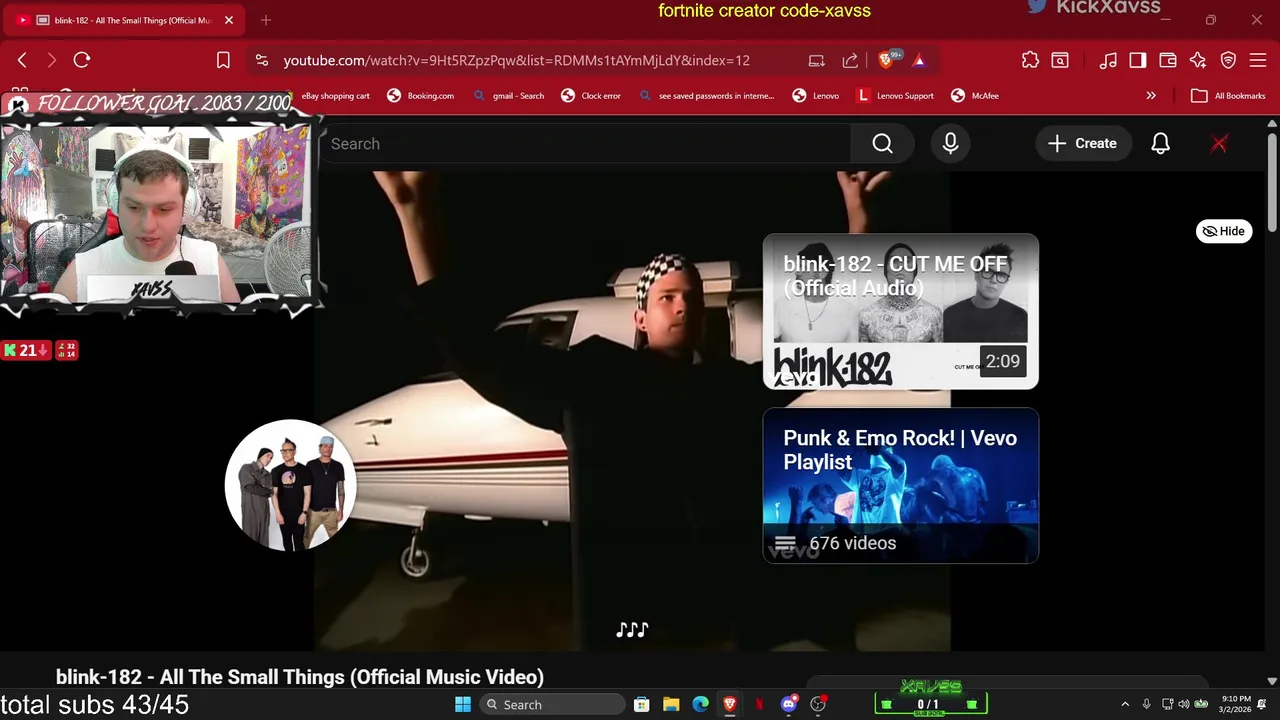1280x720 pixels.
Task: Open Microsoft Edge from taskbar
Action: click(x=701, y=705)
